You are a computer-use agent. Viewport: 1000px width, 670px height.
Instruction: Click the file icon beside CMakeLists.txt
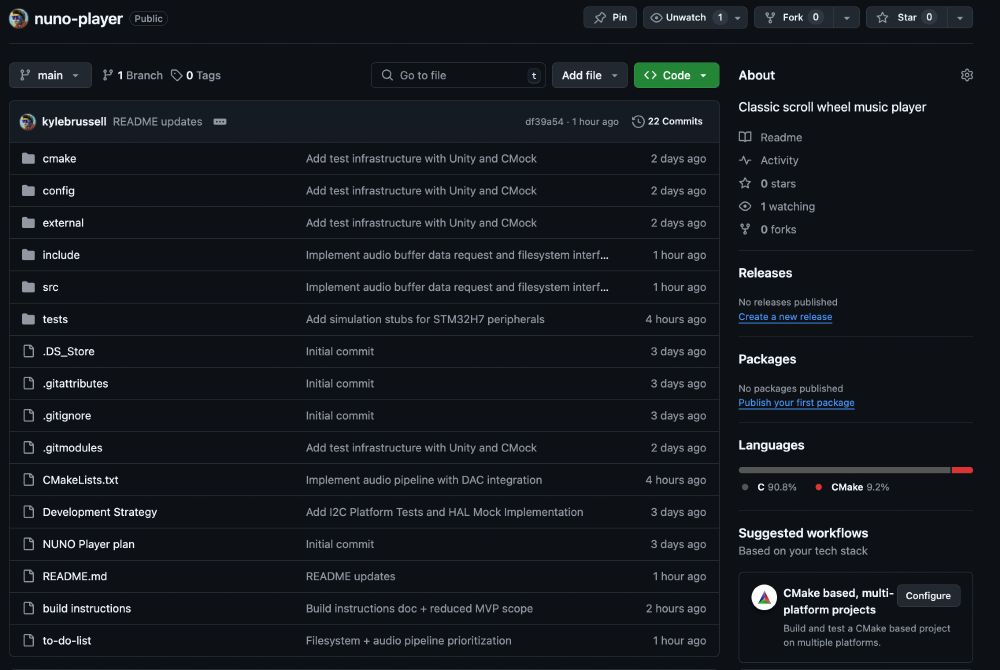click(28, 479)
